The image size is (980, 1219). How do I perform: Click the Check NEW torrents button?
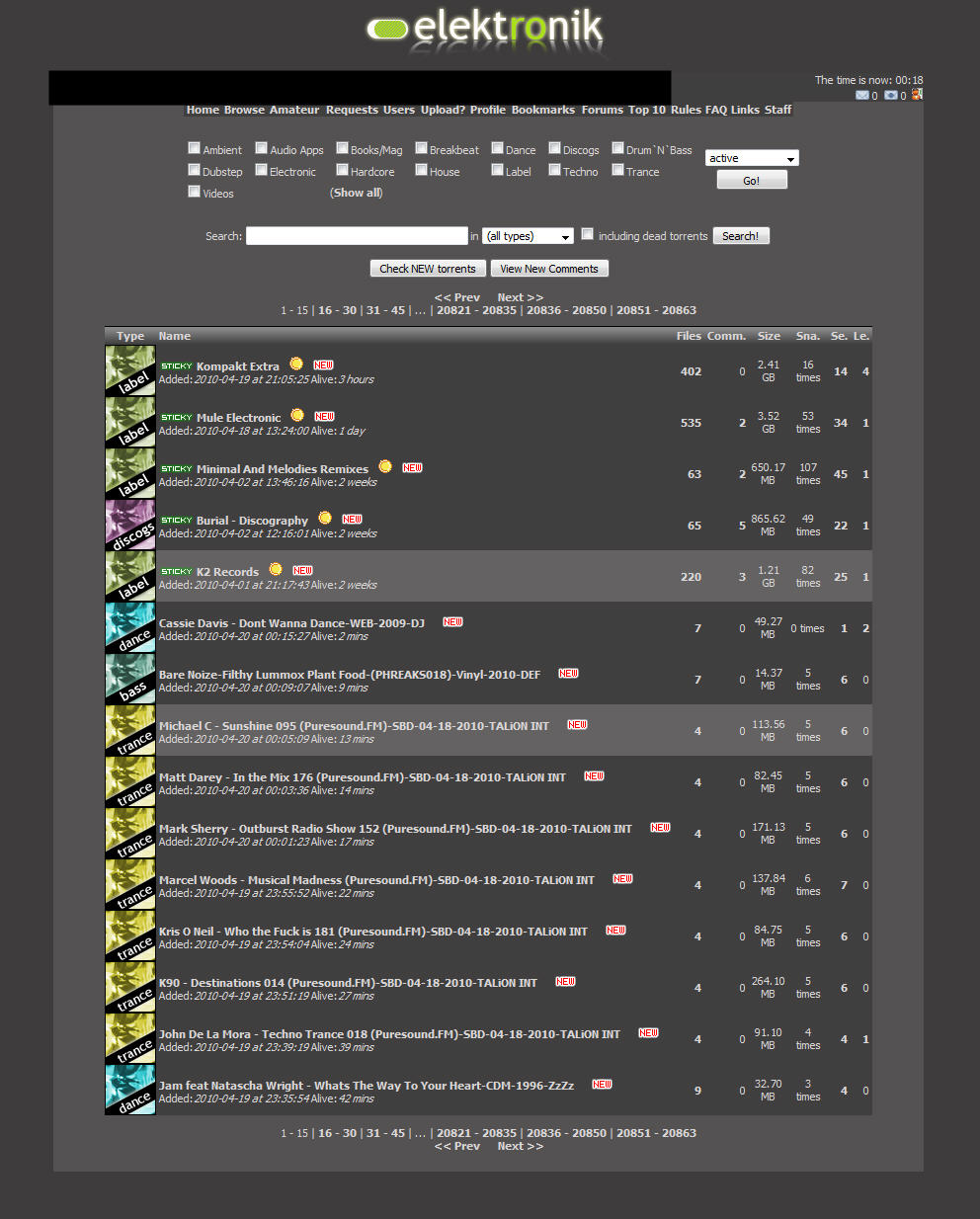428,269
